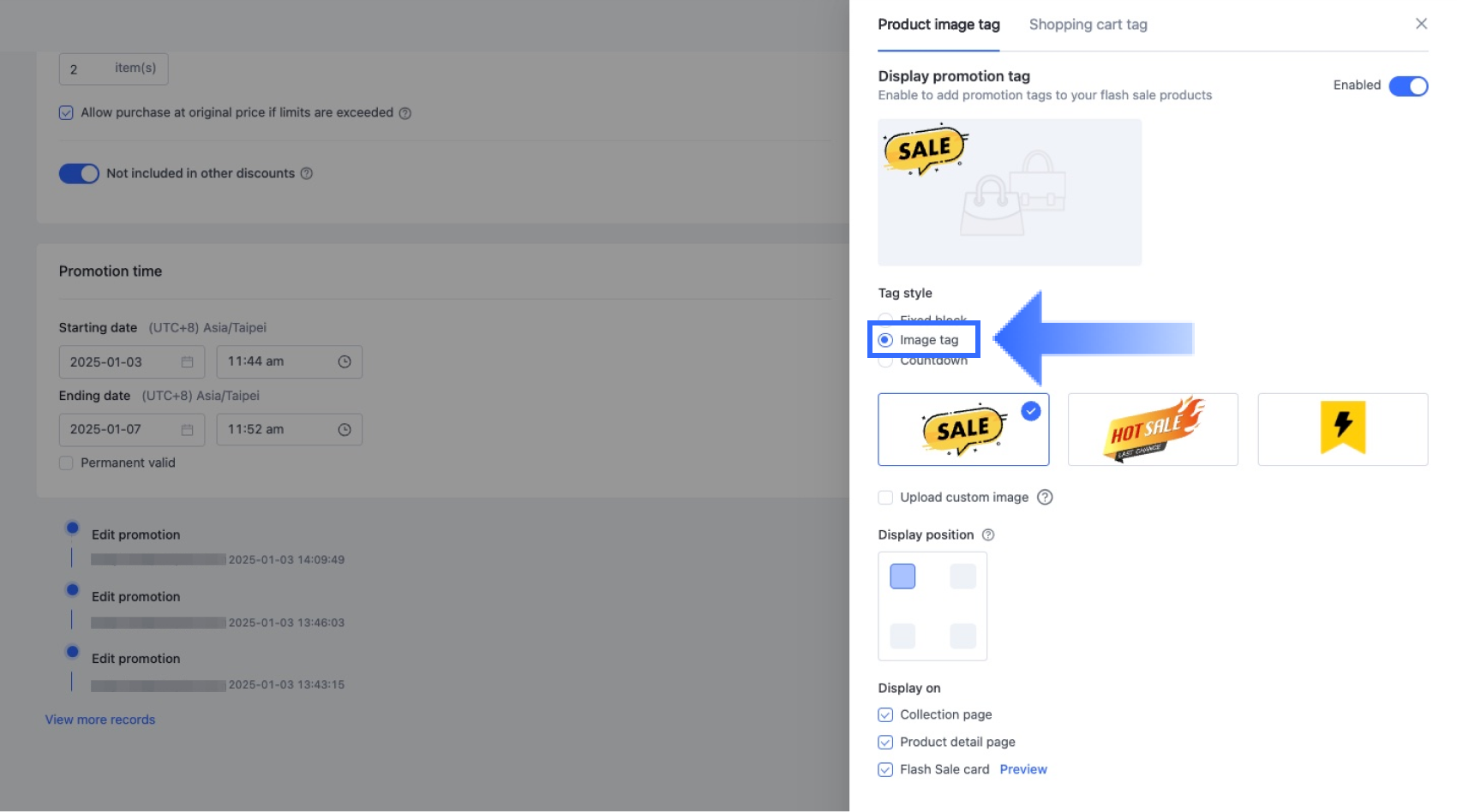Click the Preview link
This screenshot has width=1457, height=812.
[1022, 770]
